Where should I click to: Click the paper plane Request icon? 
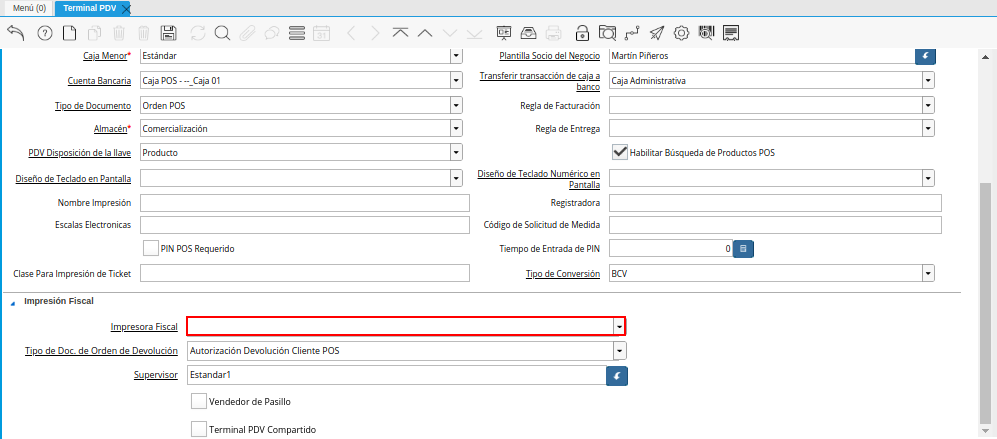[657, 33]
